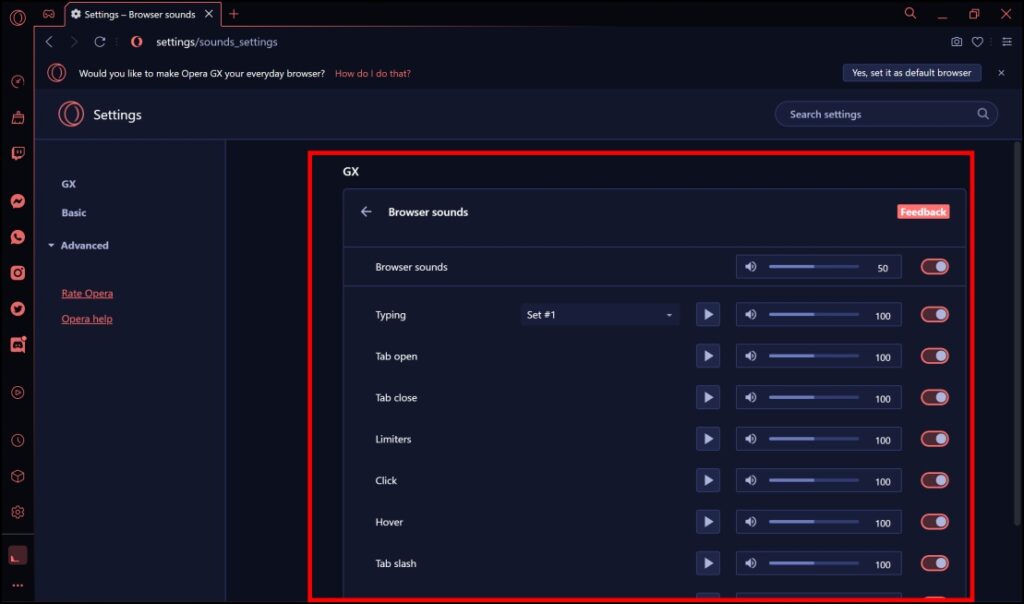This screenshot has height=604, width=1024.
Task: Click Yes, set it as default browser
Action: [912, 73]
